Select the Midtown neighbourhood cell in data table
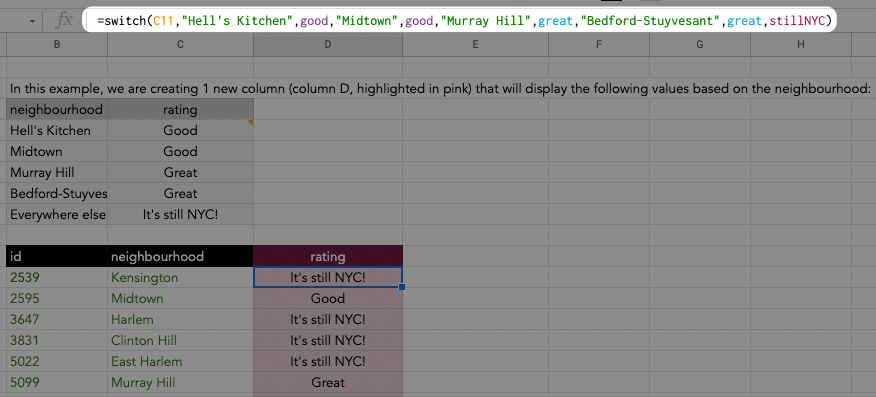Image resolution: width=876 pixels, height=397 pixels. pyautogui.click(x=180, y=298)
